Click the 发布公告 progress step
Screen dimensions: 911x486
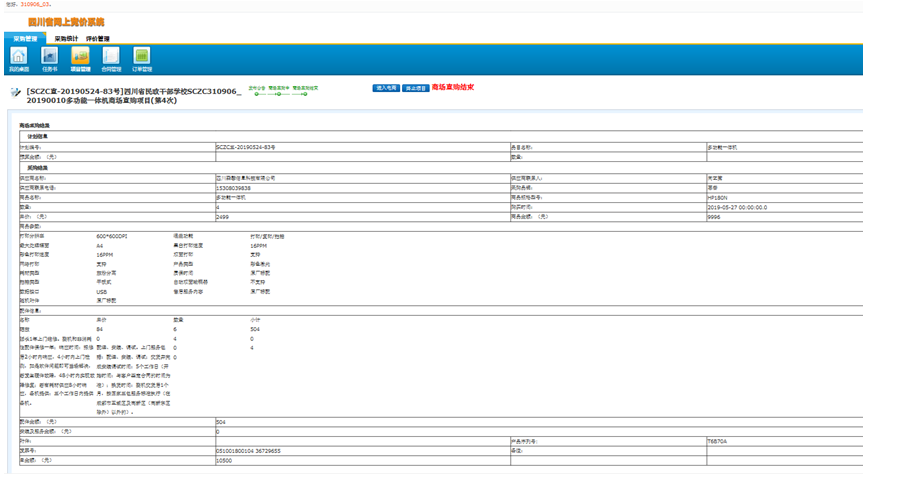pos(255,87)
